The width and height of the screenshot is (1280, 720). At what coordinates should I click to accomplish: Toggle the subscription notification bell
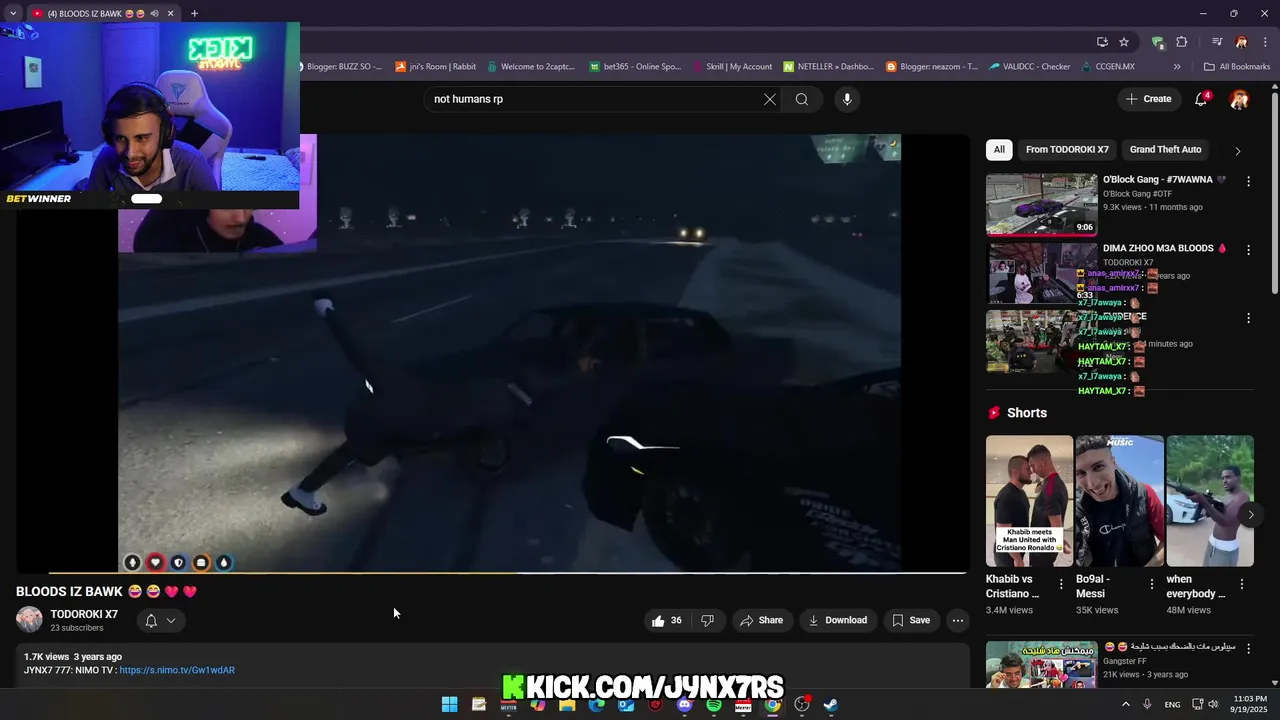(151, 621)
